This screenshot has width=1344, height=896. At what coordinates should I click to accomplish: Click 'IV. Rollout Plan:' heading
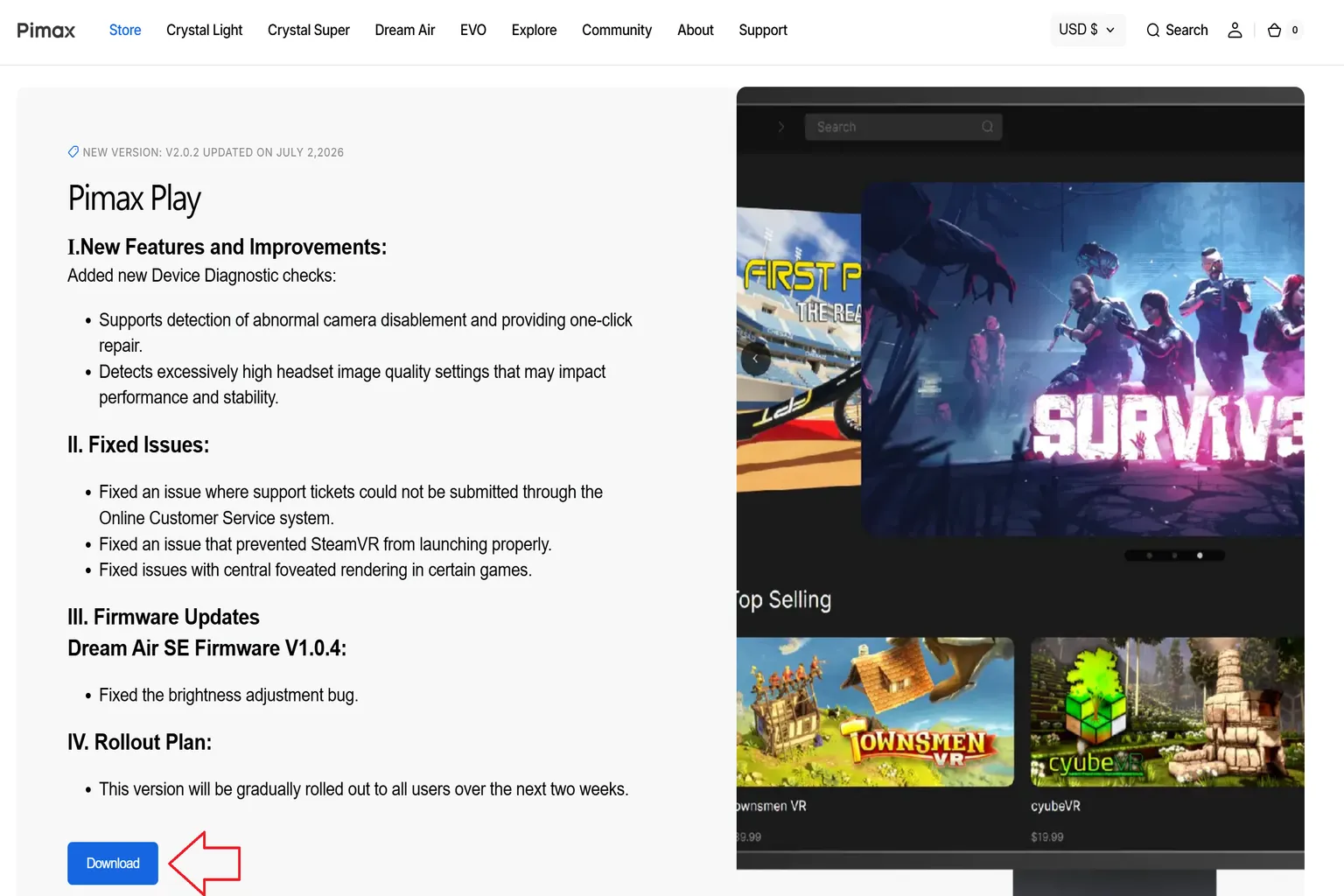click(x=140, y=742)
